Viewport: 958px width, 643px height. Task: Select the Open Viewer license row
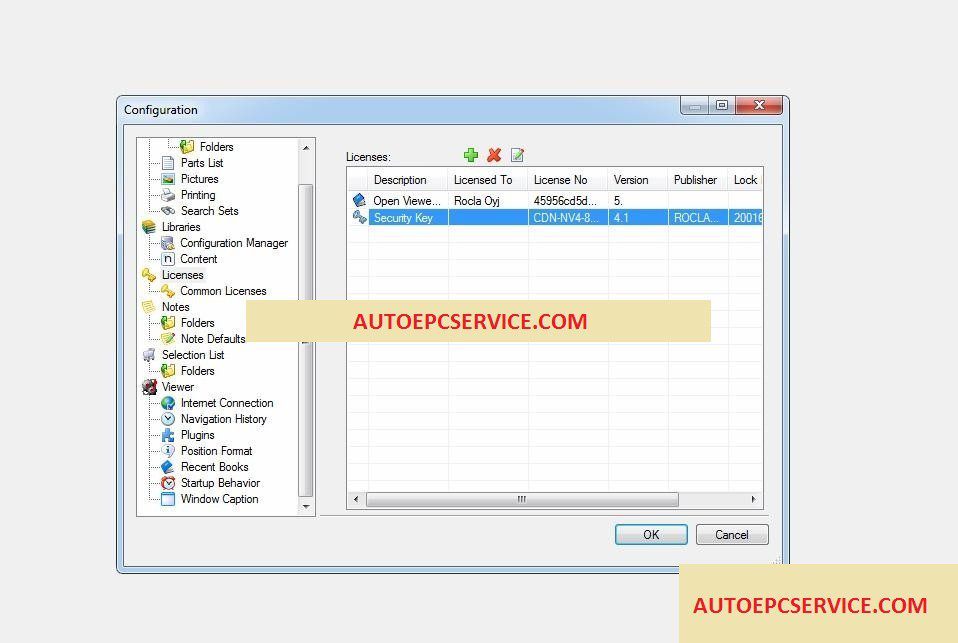[x=556, y=200]
